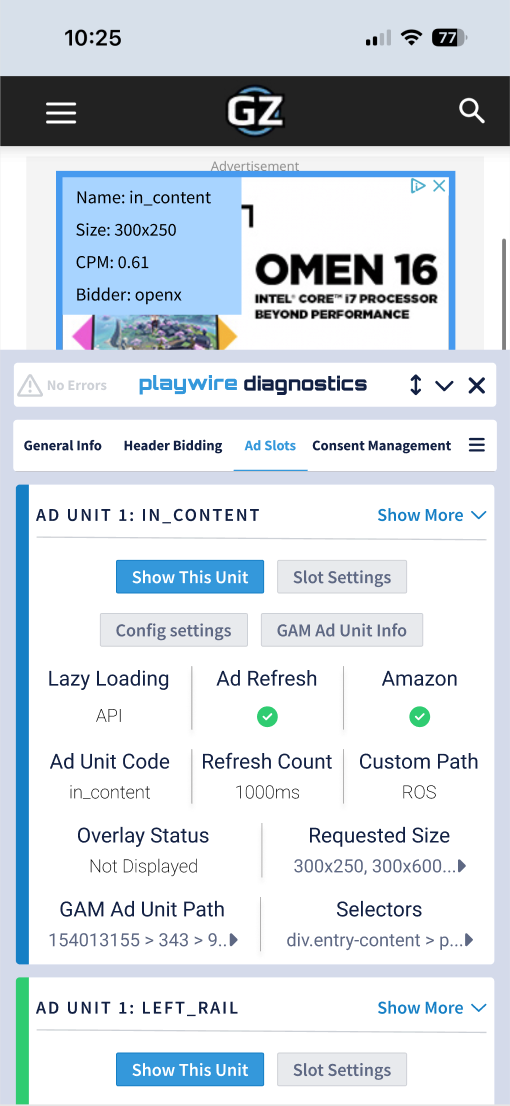Image resolution: width=510 pixels, height=1106 pixels.
Task: Tap the GZ site logo
Action: point(255,111)
